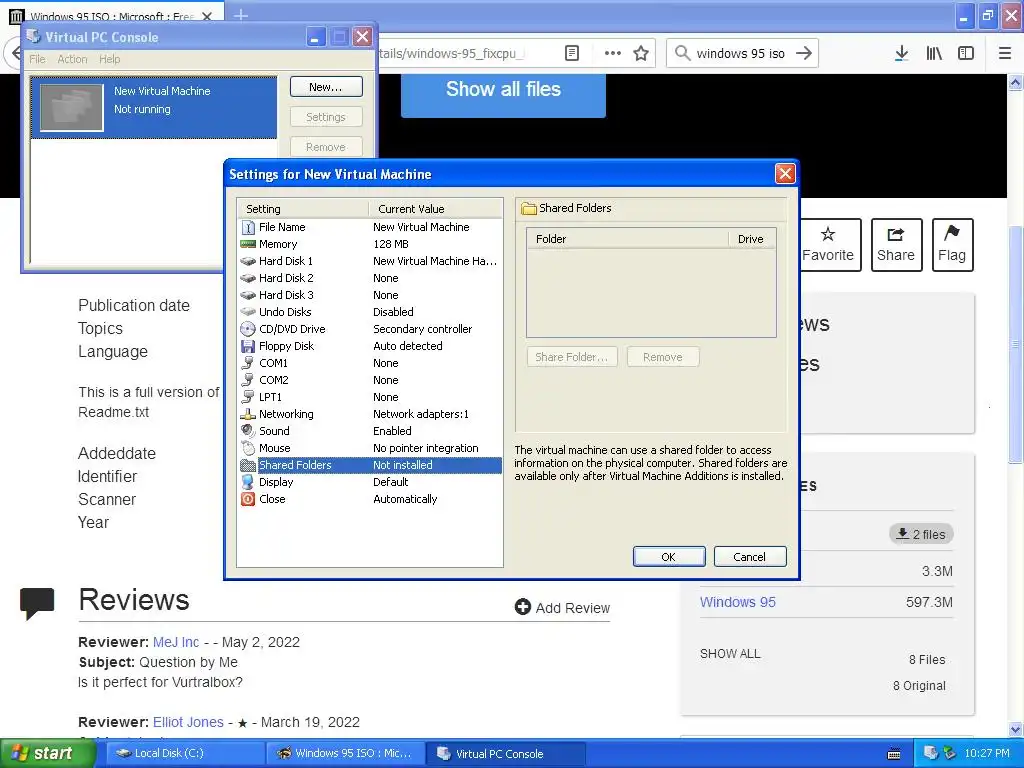The image size is (1024, 768).
Task: Select the Hard Disk 1 icon
Action: click(x=248, y=261)
